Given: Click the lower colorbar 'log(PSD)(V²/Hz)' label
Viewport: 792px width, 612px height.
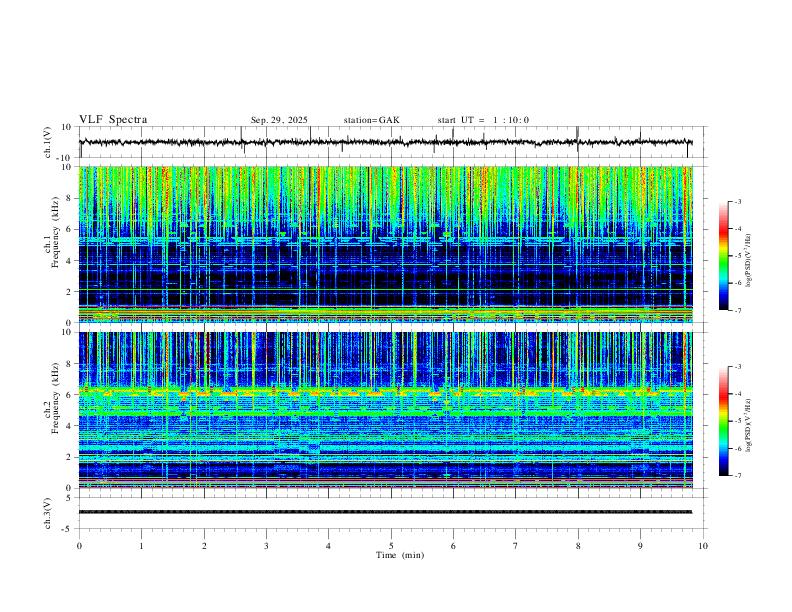Looking at the screenshot, I should pos(749,426).
